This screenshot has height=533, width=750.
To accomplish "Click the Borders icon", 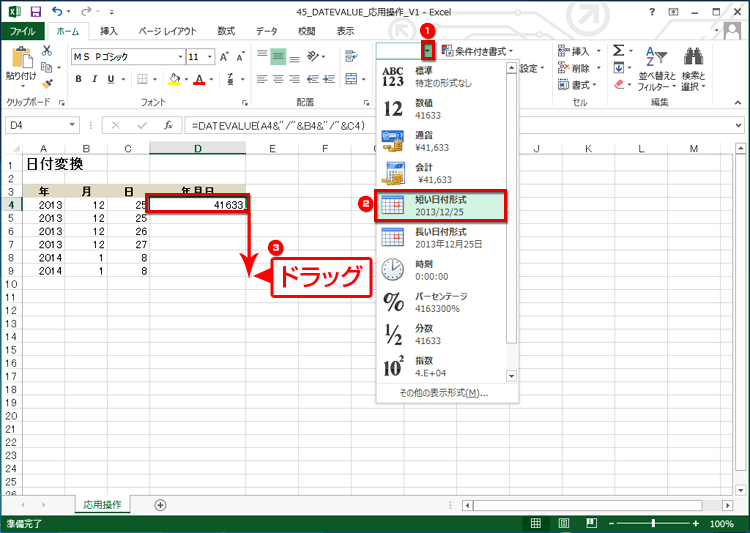I will tap(142, 79).
